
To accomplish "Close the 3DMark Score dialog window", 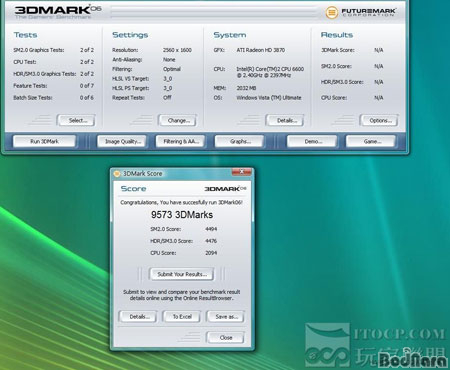I will coord(242,172).
